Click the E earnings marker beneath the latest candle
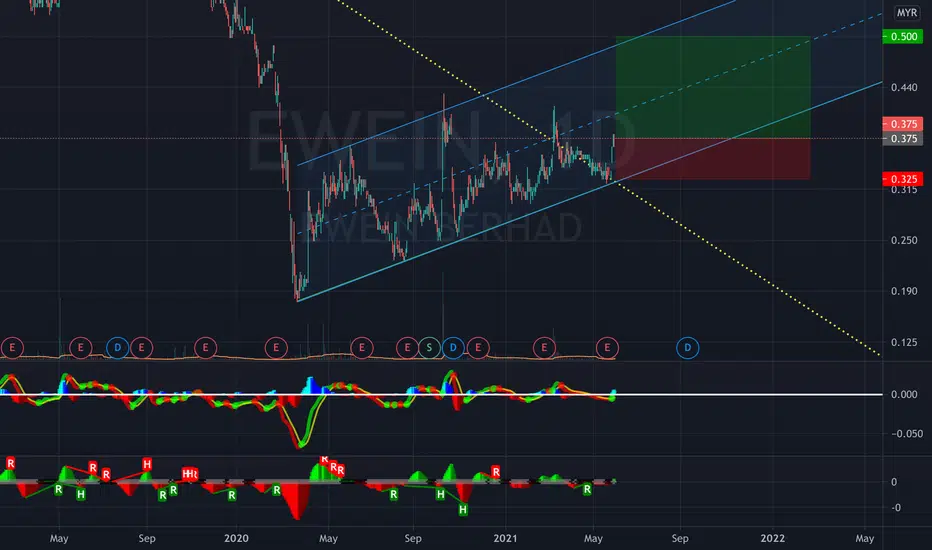932x550 pixels. [607, 348]
